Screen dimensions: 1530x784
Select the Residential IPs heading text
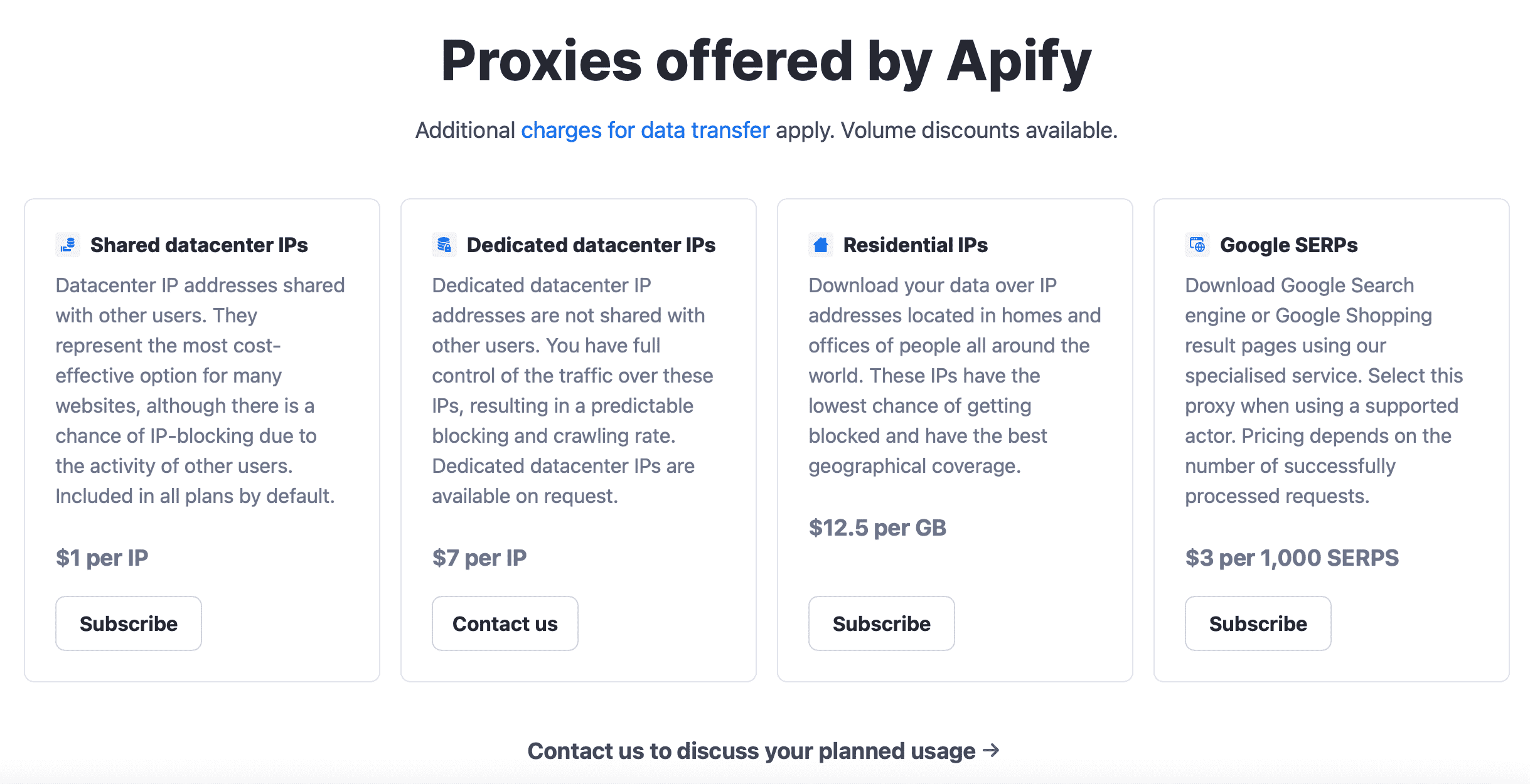(916, 245)
